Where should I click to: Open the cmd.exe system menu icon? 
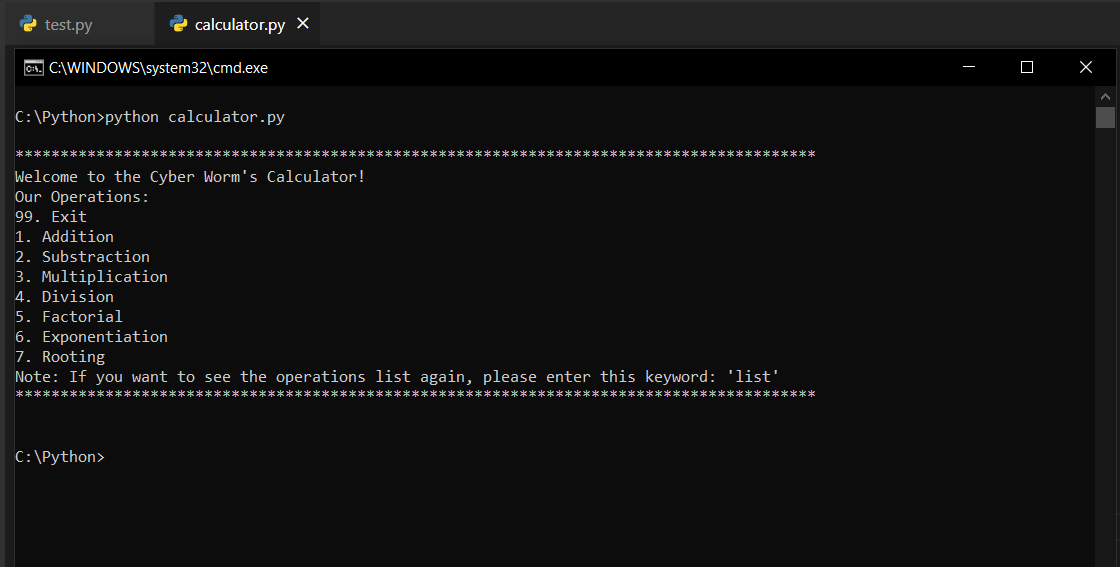34,68
